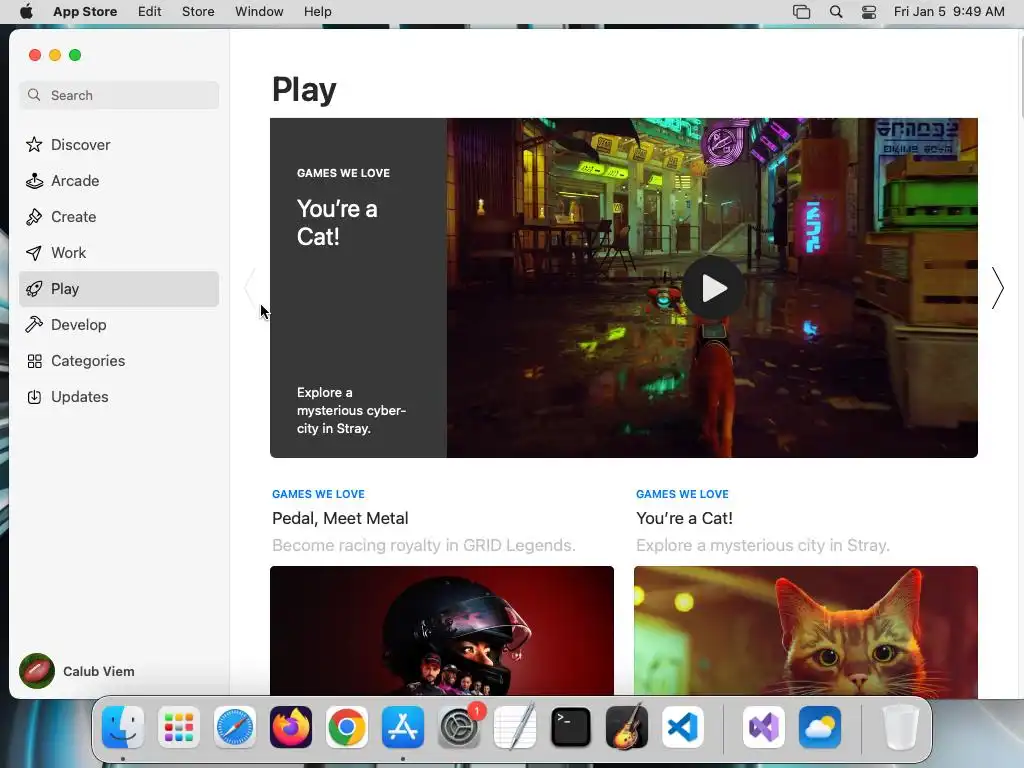
Task: Open the Help menu
Action: [x=317, y=12]
